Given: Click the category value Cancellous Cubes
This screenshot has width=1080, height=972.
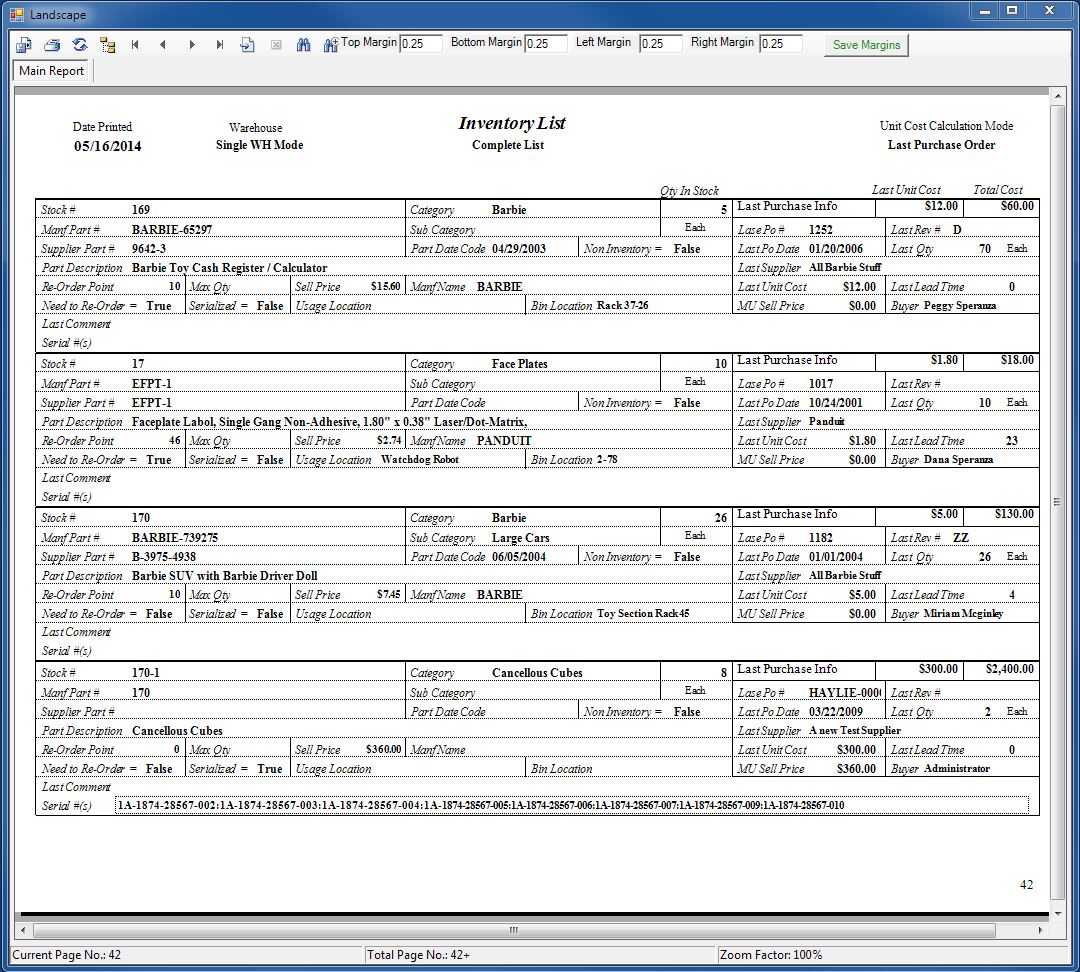Looking at the screenshot, I should 537,673.
